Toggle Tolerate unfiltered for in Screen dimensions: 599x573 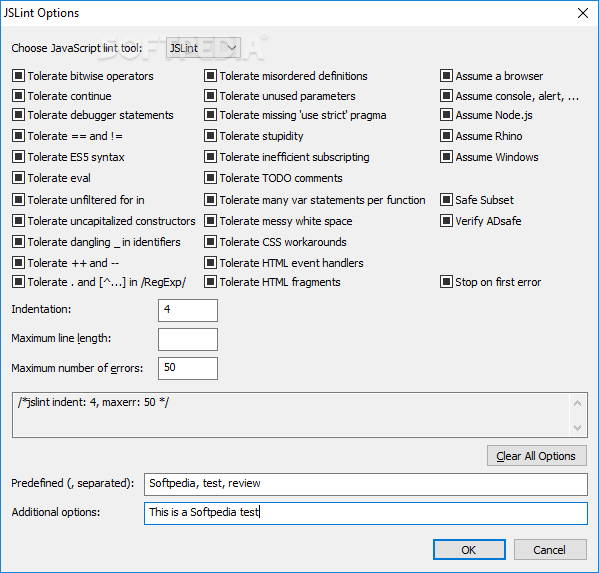[18, 199]
